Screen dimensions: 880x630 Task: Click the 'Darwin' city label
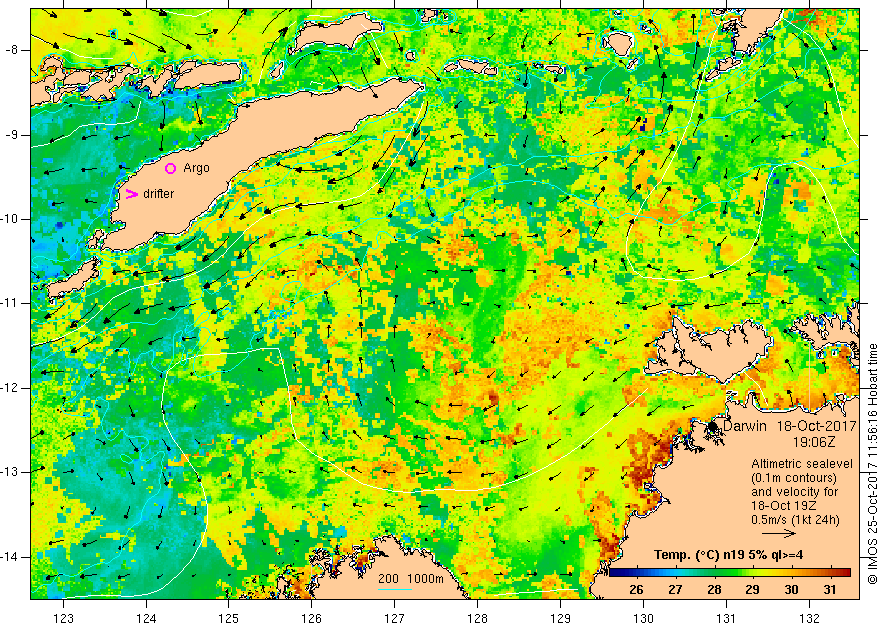coord(745,426)
